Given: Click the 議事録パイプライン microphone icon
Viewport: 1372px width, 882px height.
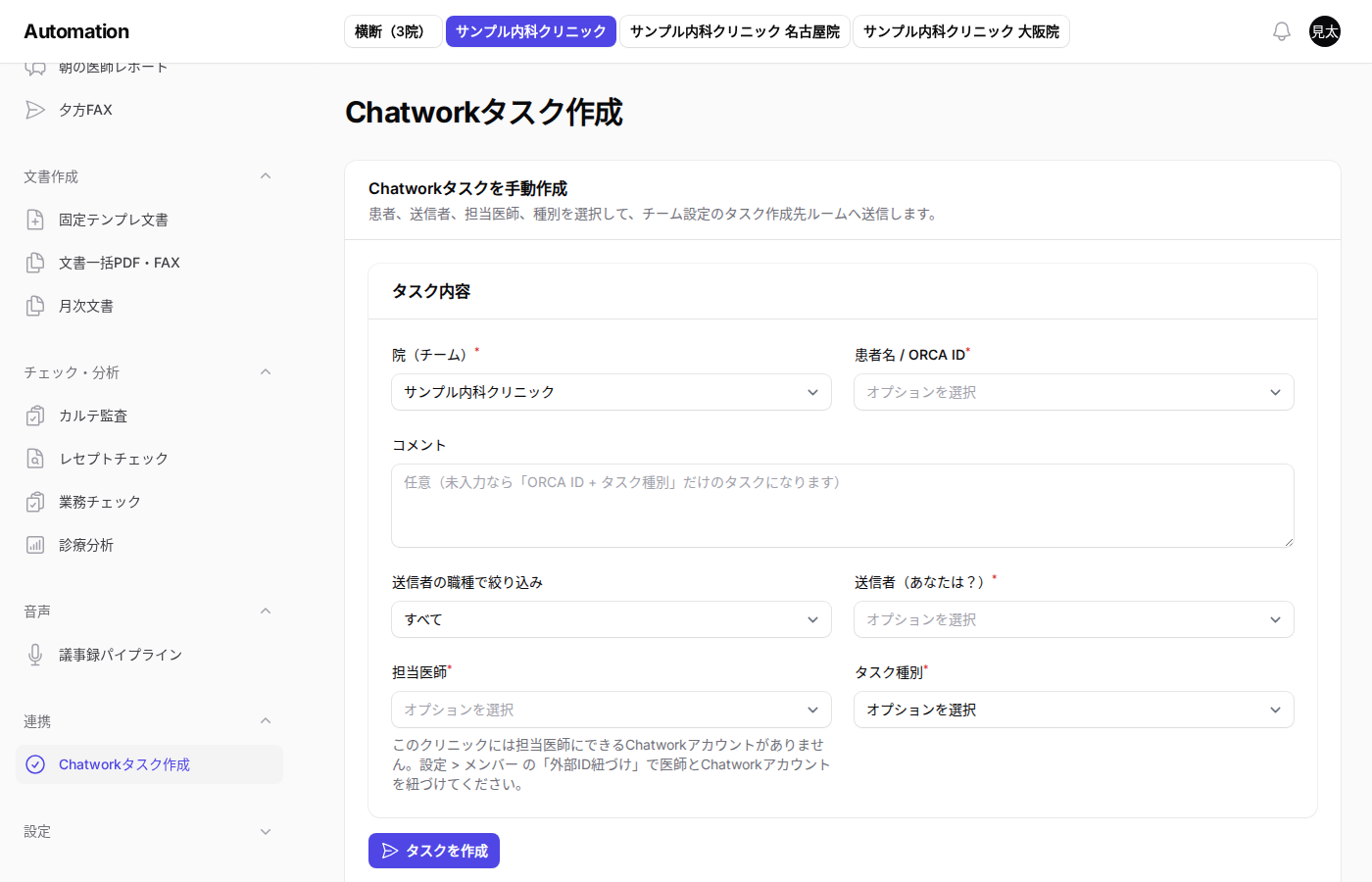Looking at the screenshot, I should tap(35, 655).
